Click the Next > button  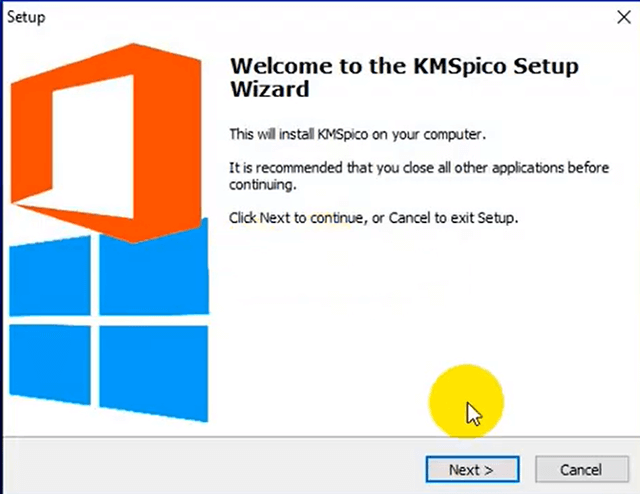tap(471, 469)
